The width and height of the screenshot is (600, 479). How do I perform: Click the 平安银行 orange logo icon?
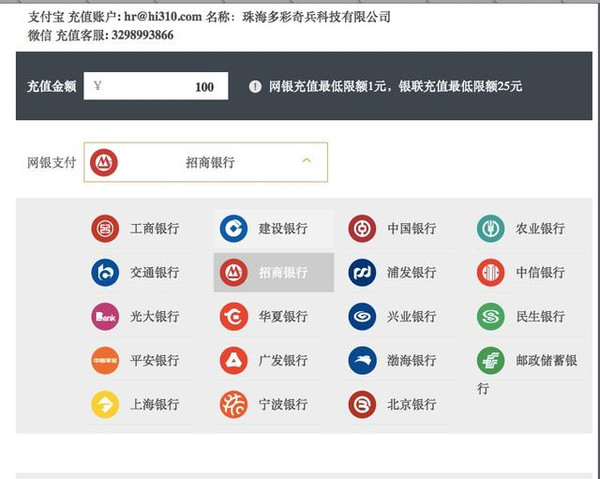(x=105, y=360)
